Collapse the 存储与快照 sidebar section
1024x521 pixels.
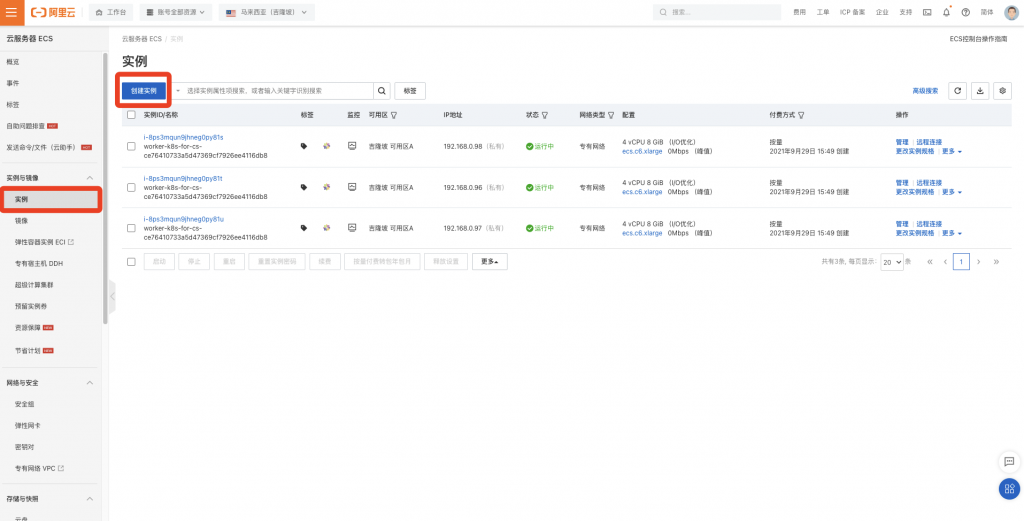tap(90, 499)
